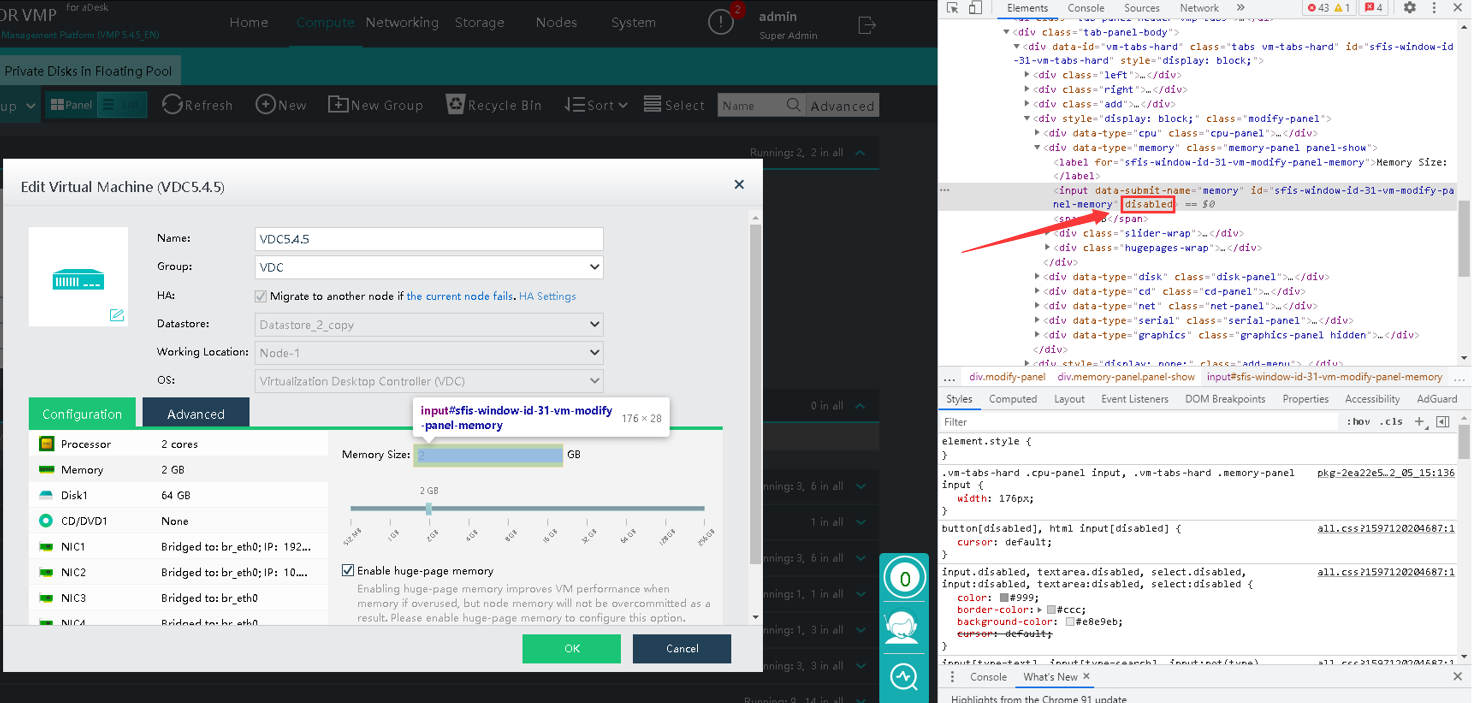
Task: Open the Group dropdown showing VDC
Action: pos(429,267)
